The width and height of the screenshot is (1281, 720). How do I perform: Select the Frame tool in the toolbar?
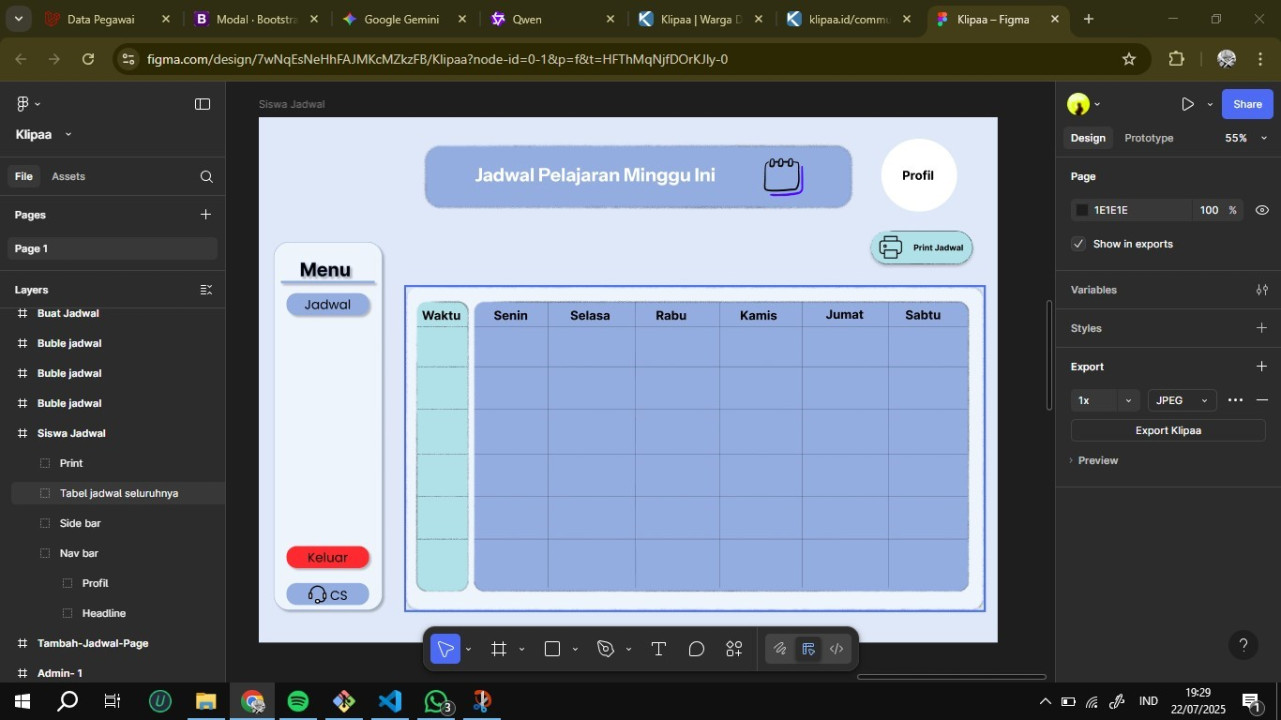point(499,649)
